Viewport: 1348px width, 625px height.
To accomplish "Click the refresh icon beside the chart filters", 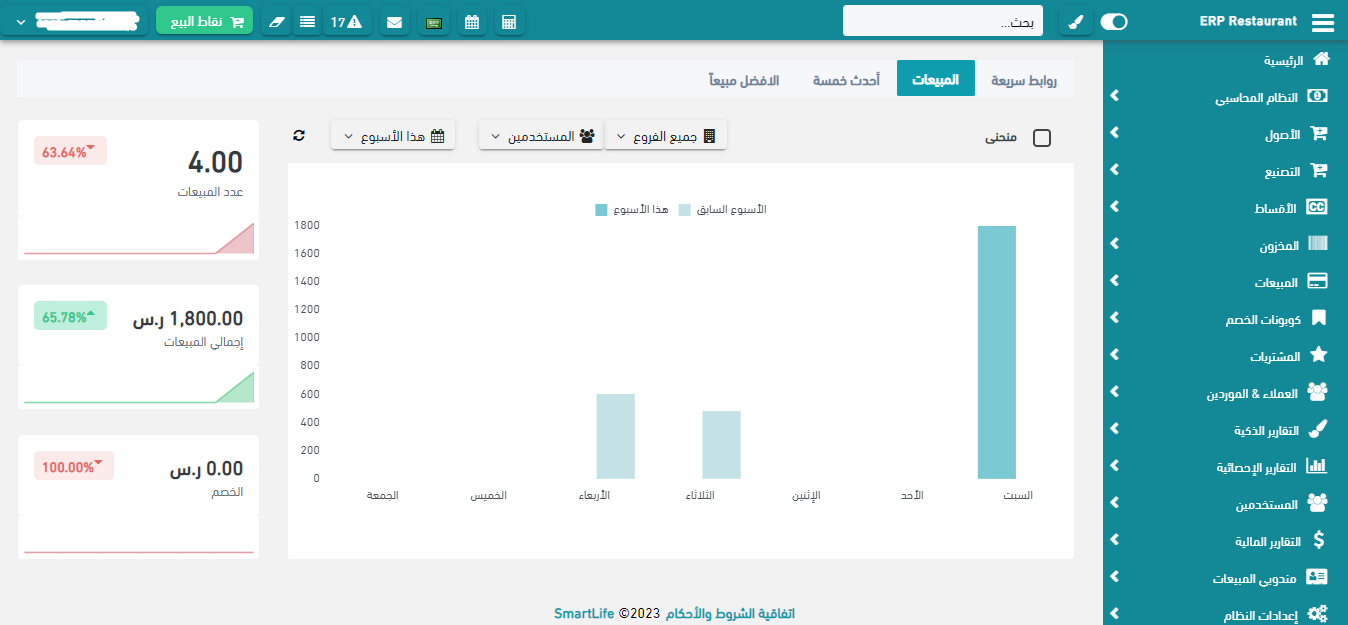I will coord(298,135).
